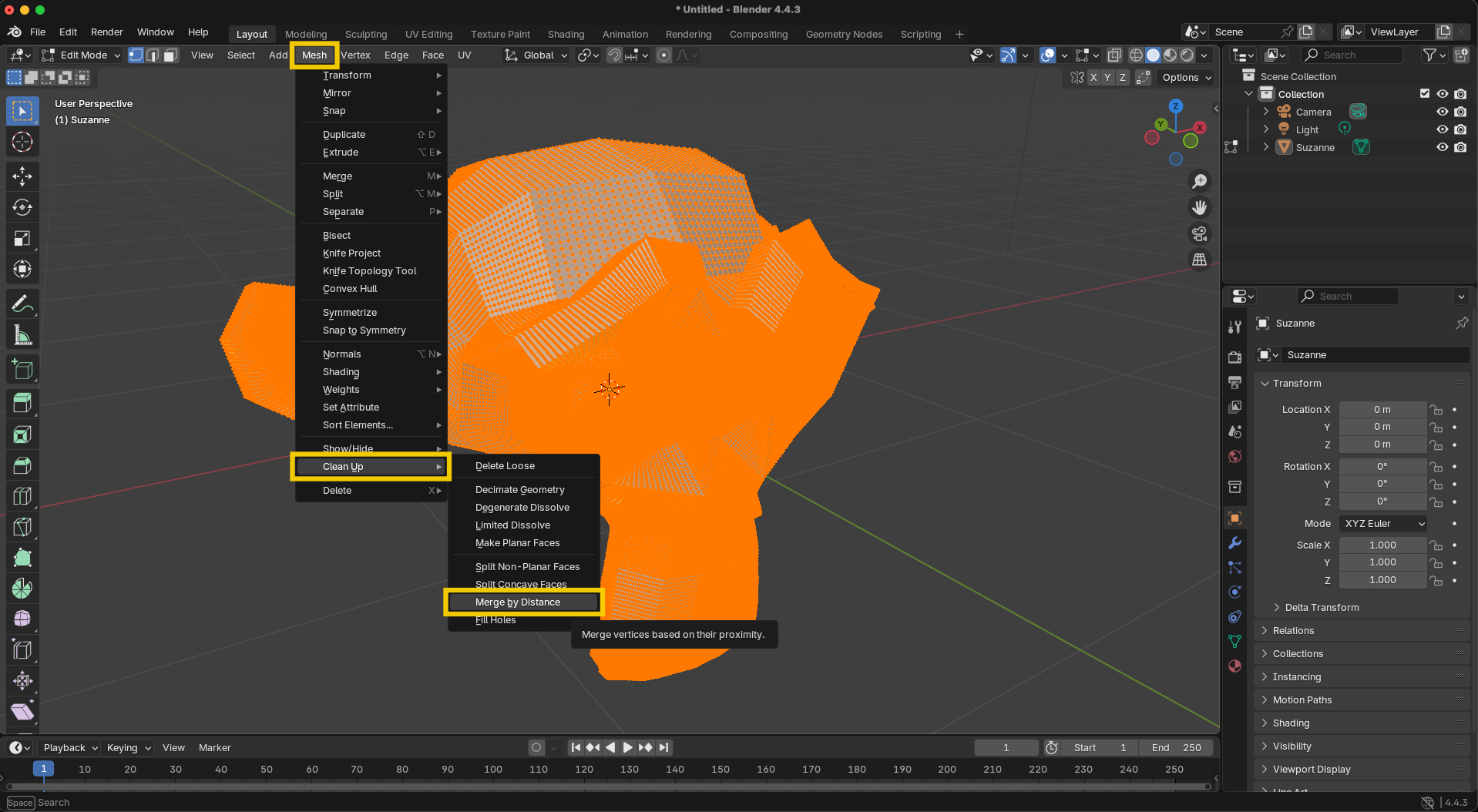Hide Suzanne in viewport via eye icon
Image resolution: width=1478 pixels, height=812 pixels.
click(1443, 147)
